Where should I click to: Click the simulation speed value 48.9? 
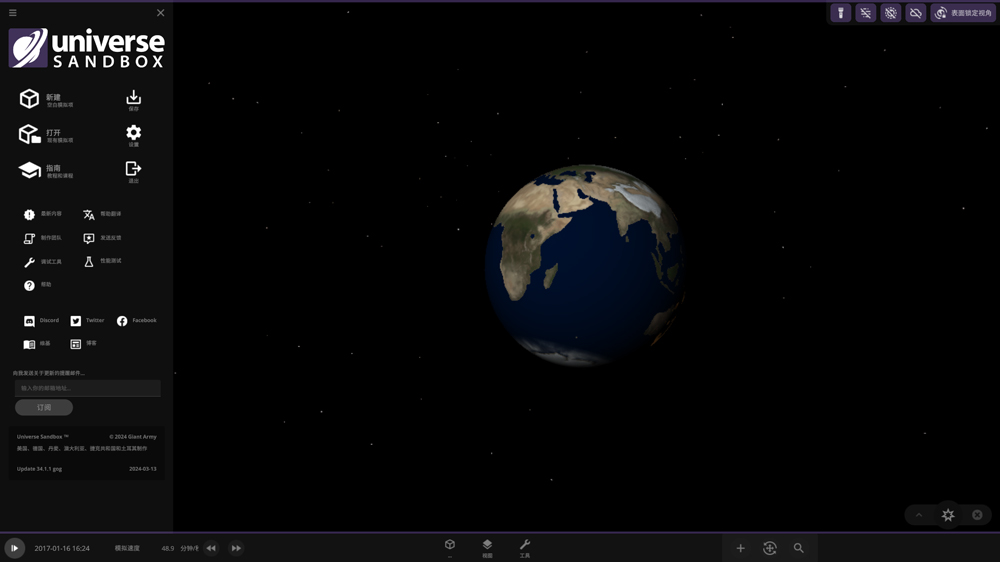168,548
